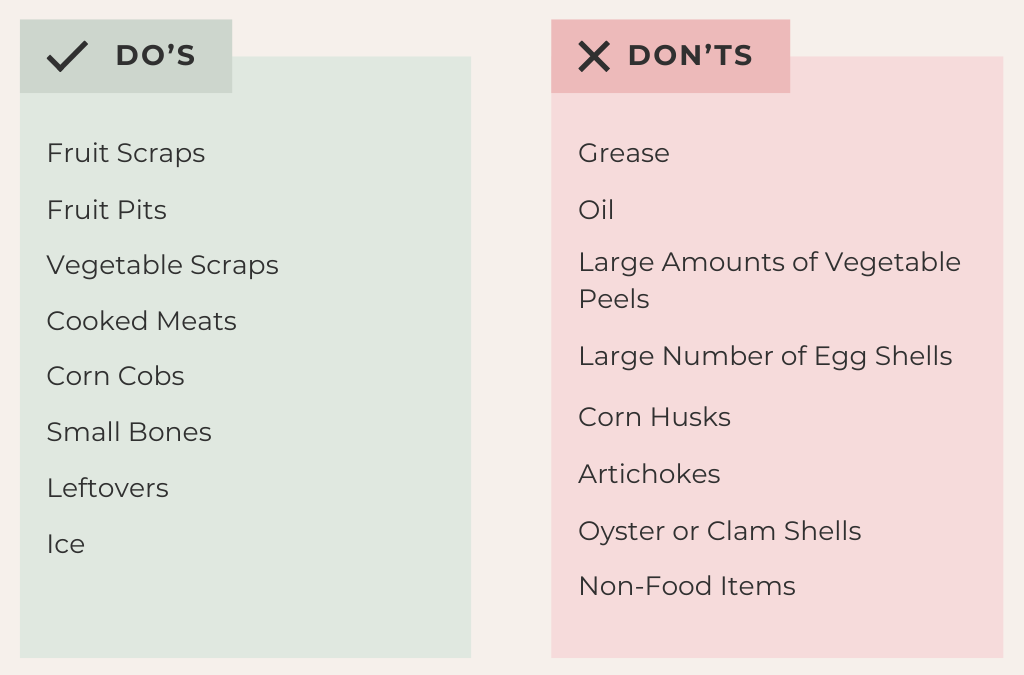Image resolution: width=1024 pixels, height=675 pixels.
Task: Select the Non-Food Items entry
Action: pos(687,586)
